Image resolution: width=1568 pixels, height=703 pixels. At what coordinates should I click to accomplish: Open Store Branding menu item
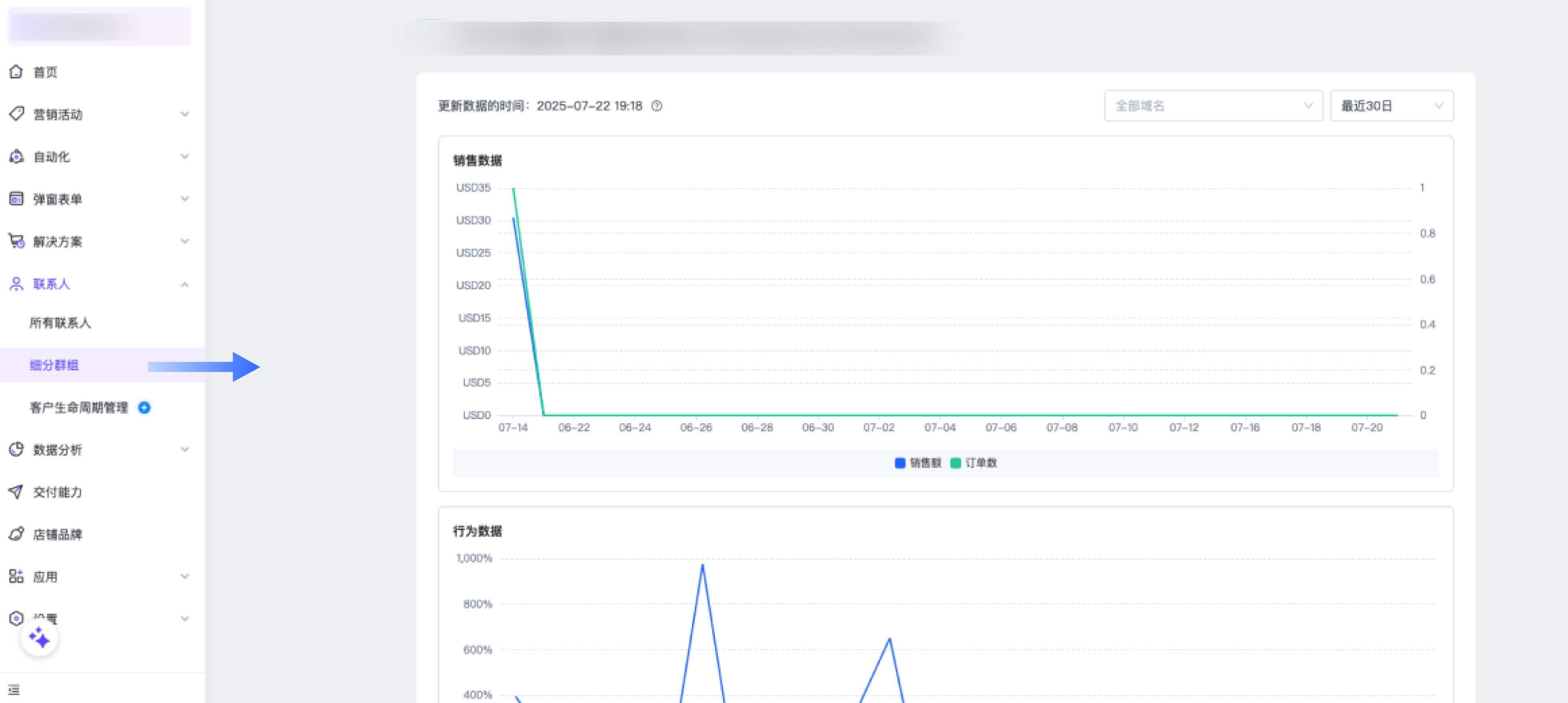57,534
